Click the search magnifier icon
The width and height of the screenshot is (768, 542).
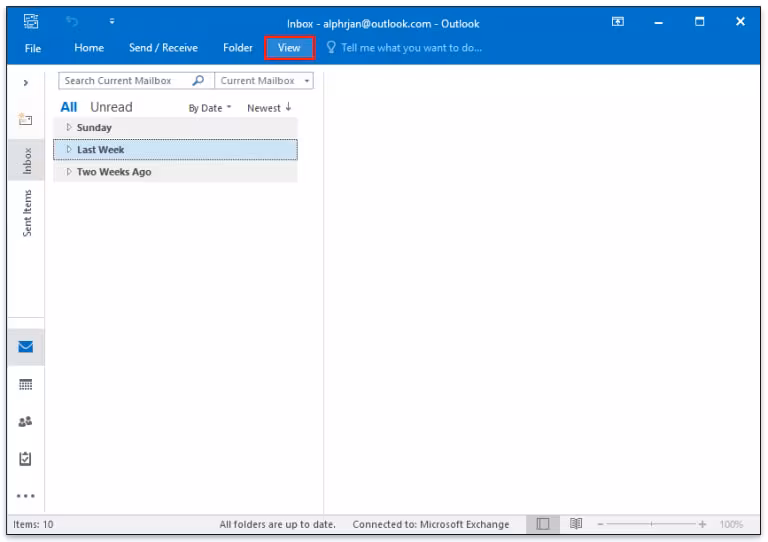click(x=198, y=80)
